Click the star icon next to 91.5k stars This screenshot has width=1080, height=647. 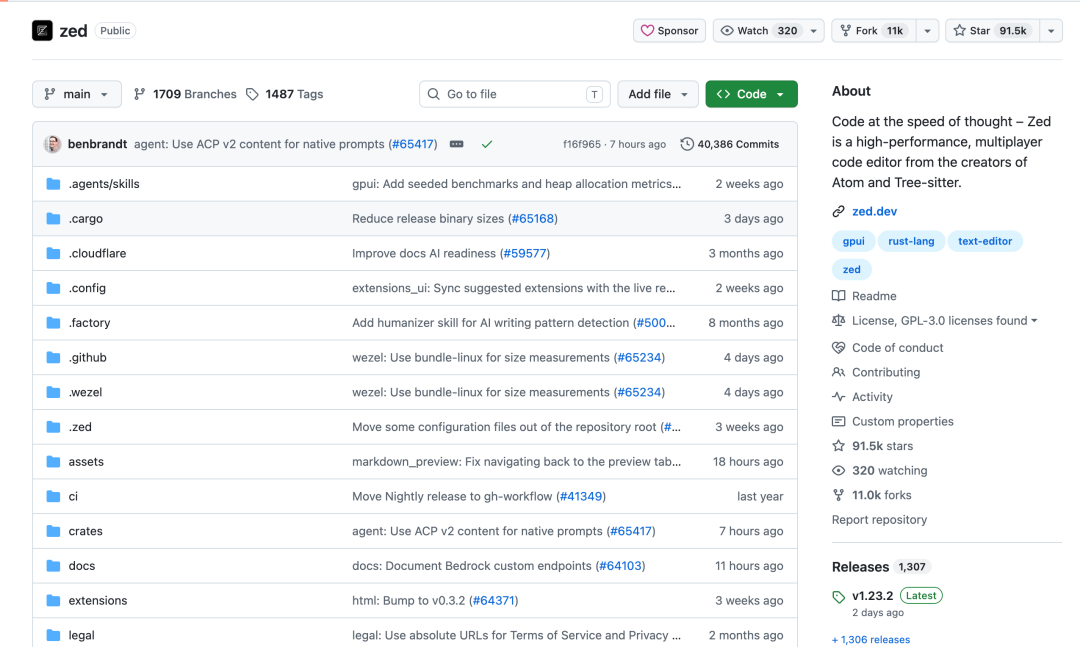[x=838, y=446]
